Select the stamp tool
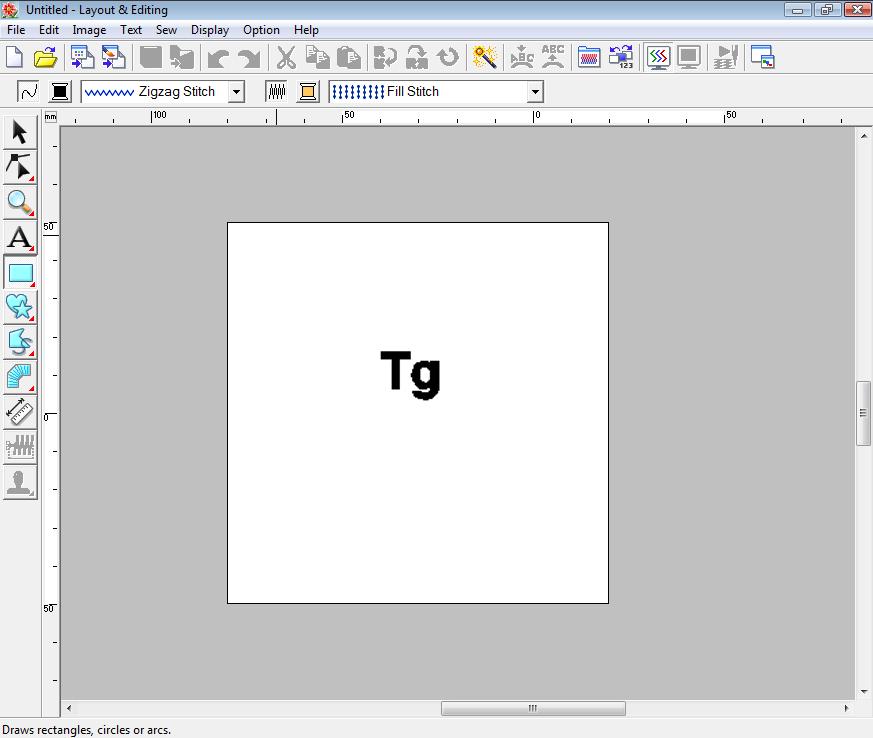Viewport: 873px width, 738px height. (20, 482)
